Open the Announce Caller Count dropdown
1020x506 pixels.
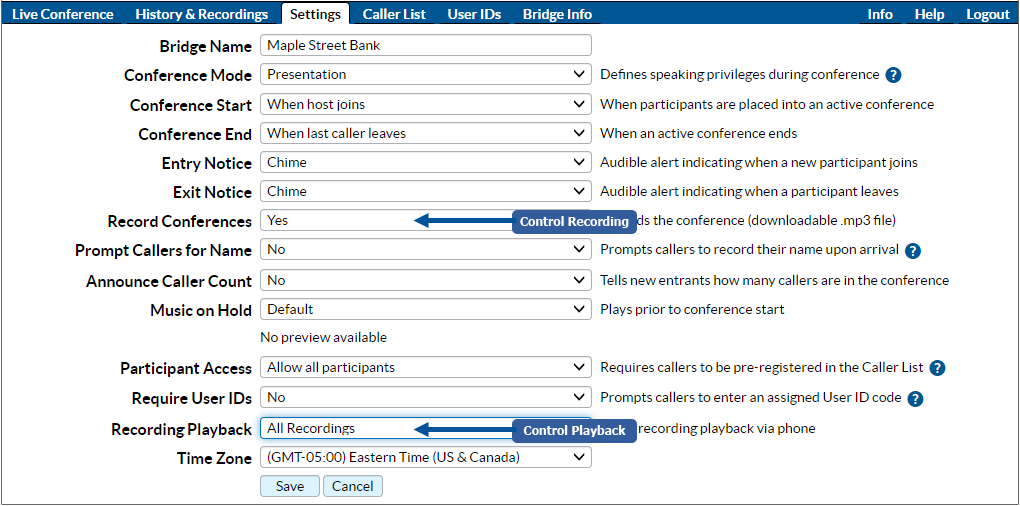click(x=425, y=280)
